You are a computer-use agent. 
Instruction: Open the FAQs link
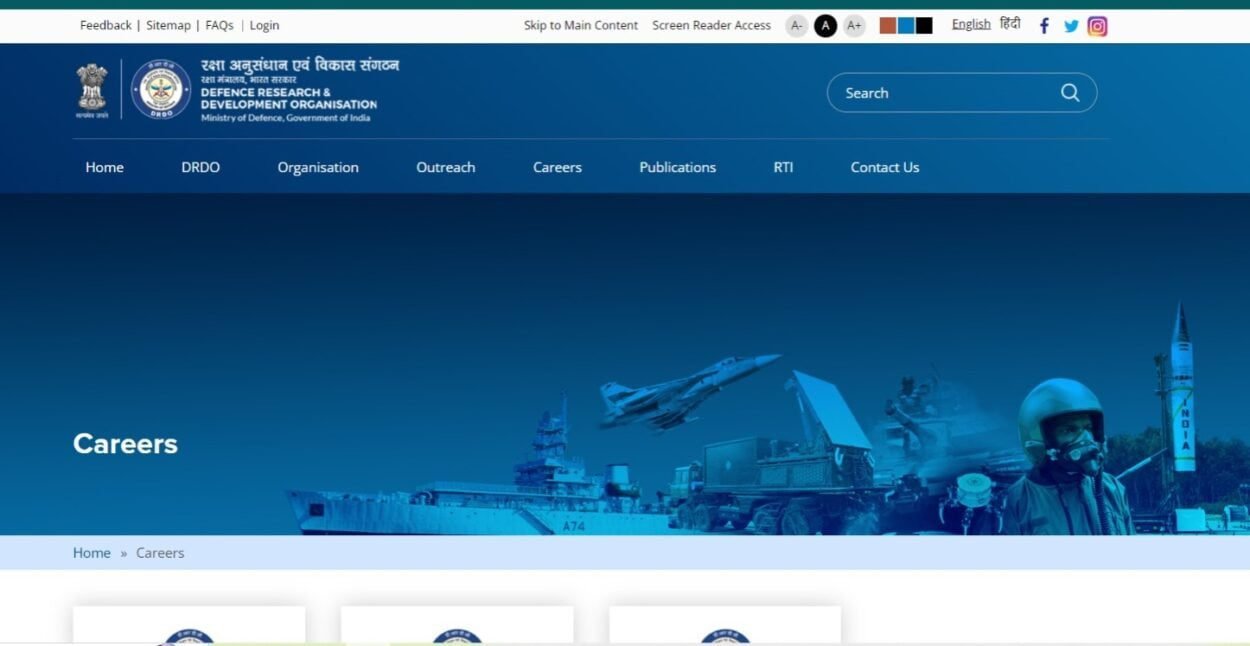[219, 25]
